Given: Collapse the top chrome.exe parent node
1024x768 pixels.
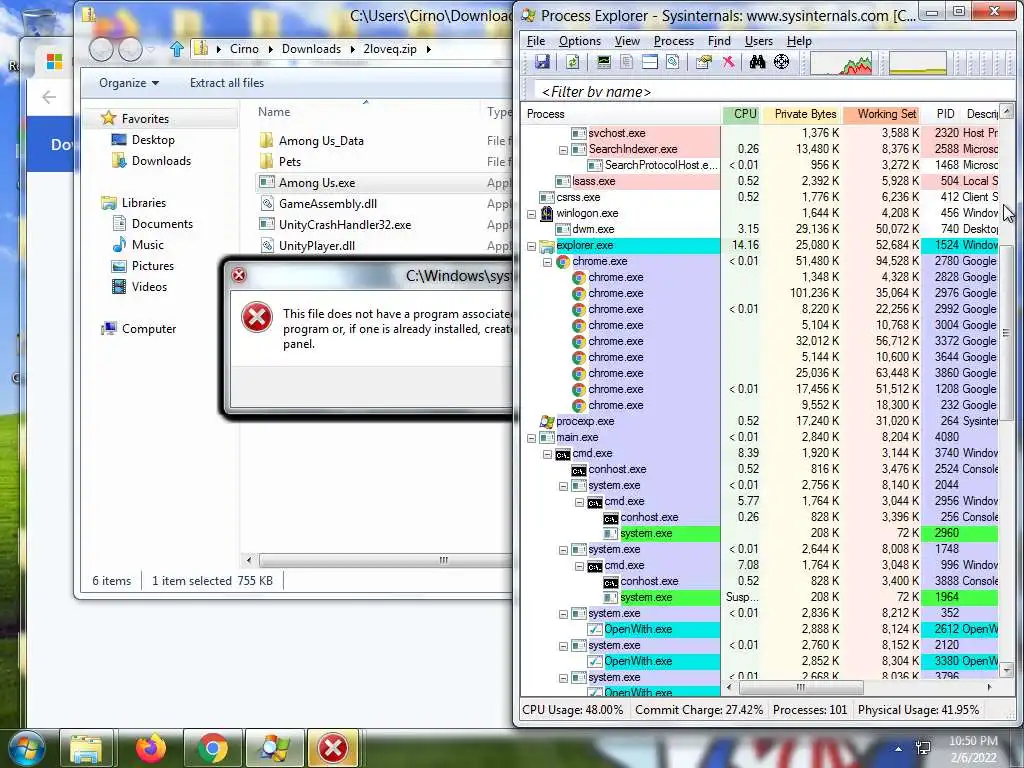Looking at the screenshot, I should (x=547, y=262).
